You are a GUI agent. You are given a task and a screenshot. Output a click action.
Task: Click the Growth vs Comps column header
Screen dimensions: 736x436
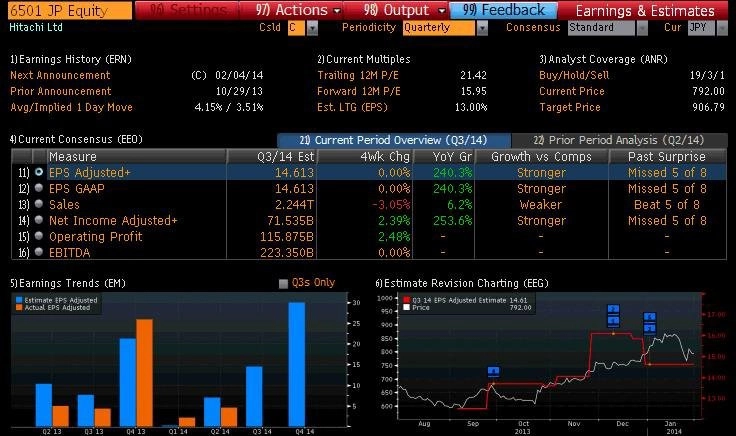542,156
